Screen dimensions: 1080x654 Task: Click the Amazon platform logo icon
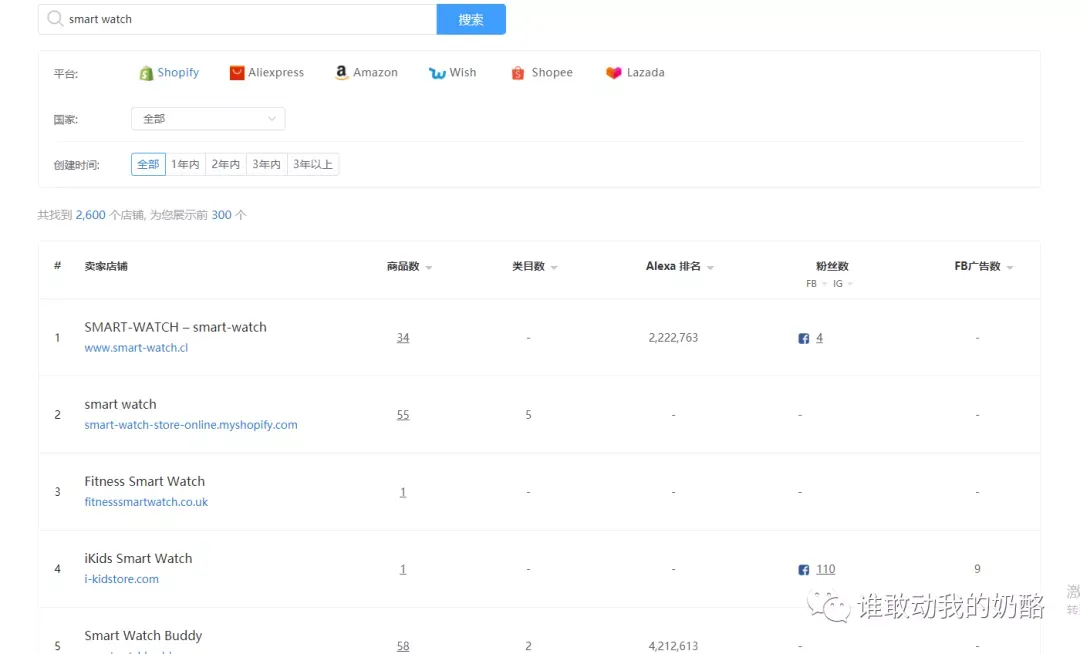[341, 72]
